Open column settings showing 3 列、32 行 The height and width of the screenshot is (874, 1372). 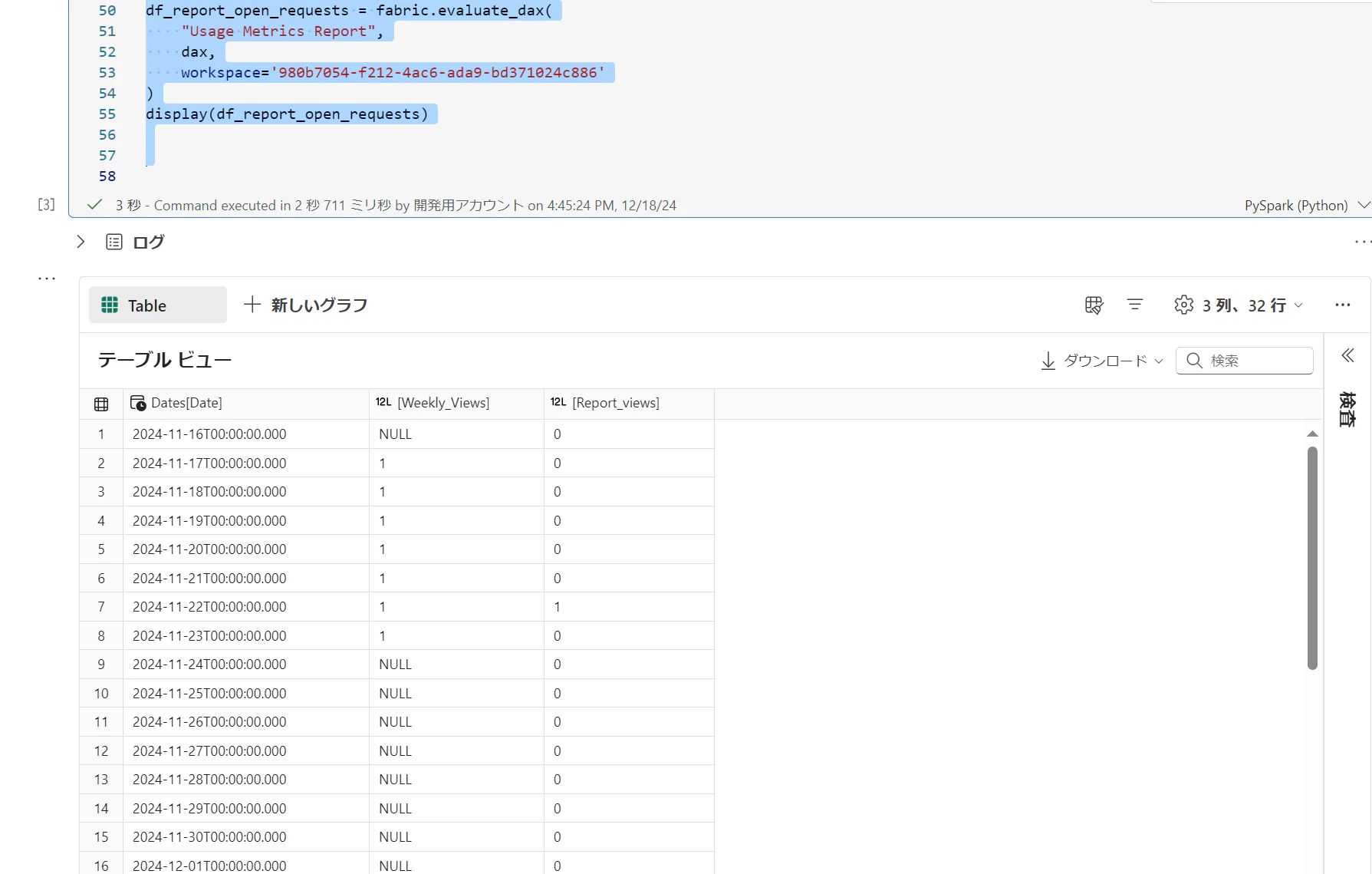click(1238, 305)
